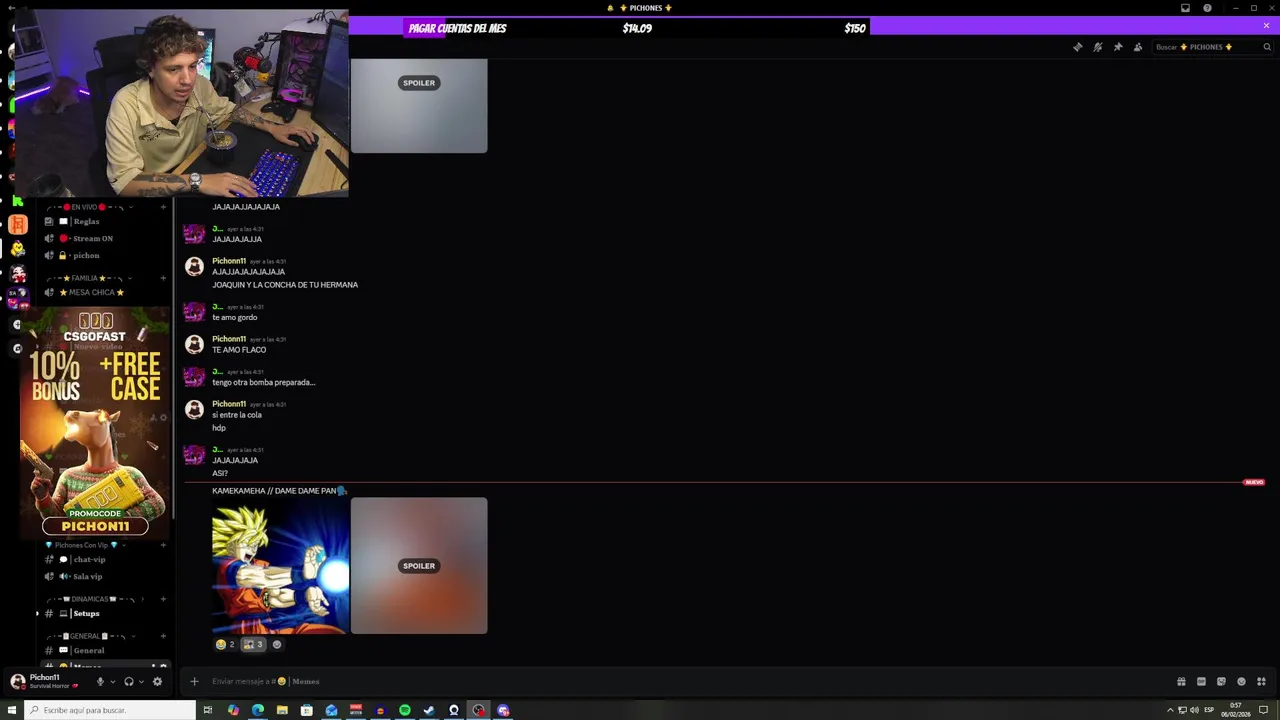Screen dimensions: 1280x720
Task: Focus the Buscar PICHONES search field
Action: click(1213, 47)
